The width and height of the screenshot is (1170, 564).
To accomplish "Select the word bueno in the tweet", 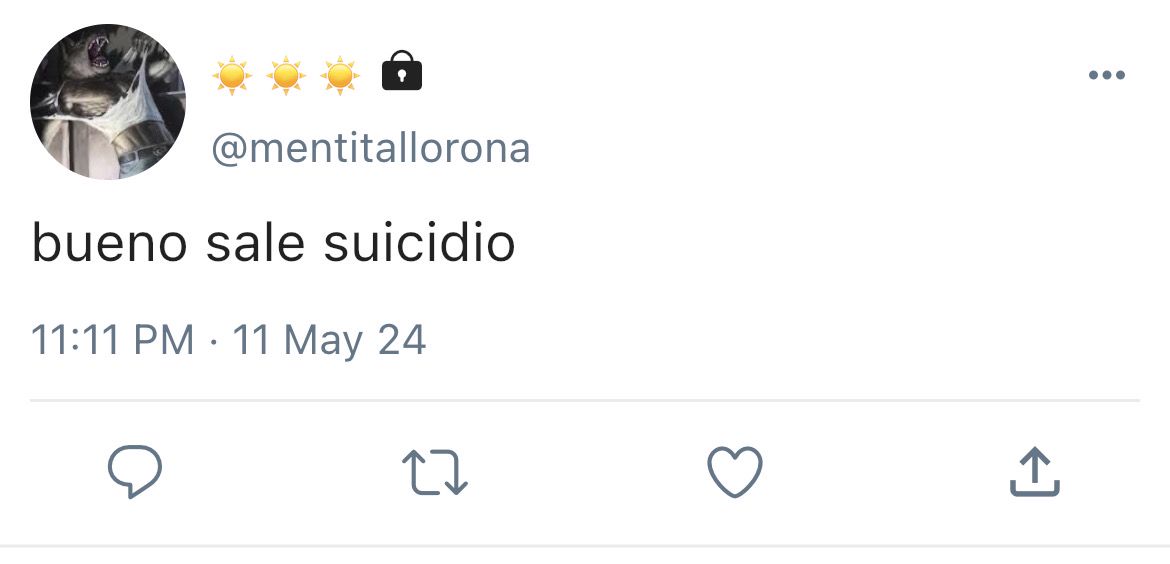I will 109,243.
